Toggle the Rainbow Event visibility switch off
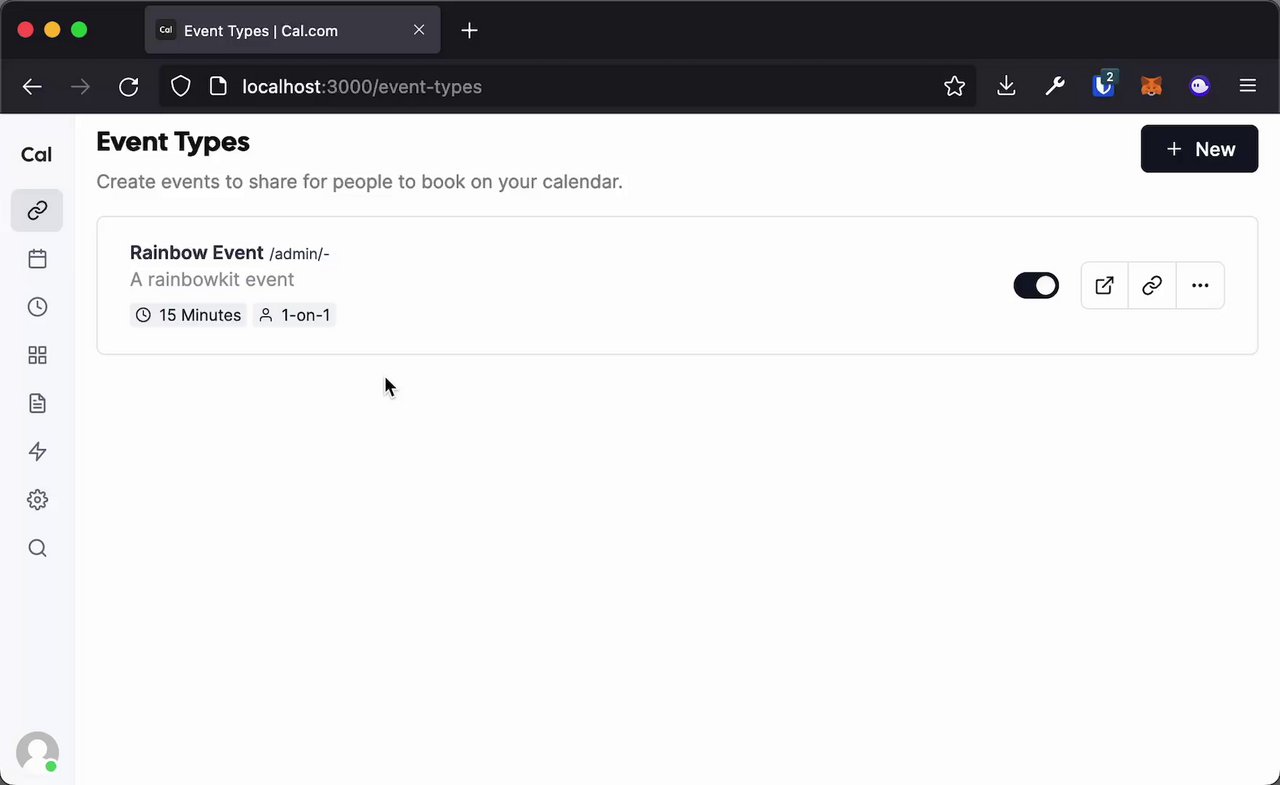Viewport: 1280px width, 785px height. pyautogui.click(x=1036, y=286)
